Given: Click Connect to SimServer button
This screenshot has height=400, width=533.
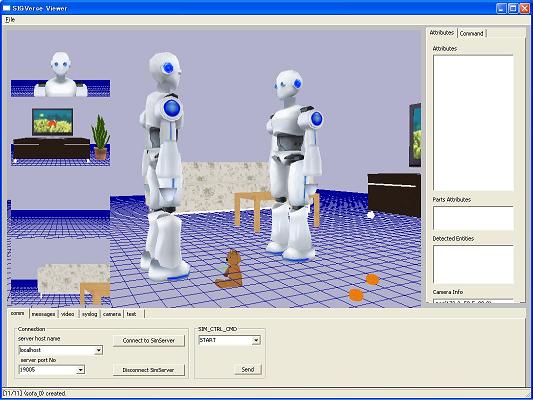Looking at the screenshot, I should click(149, 341).
